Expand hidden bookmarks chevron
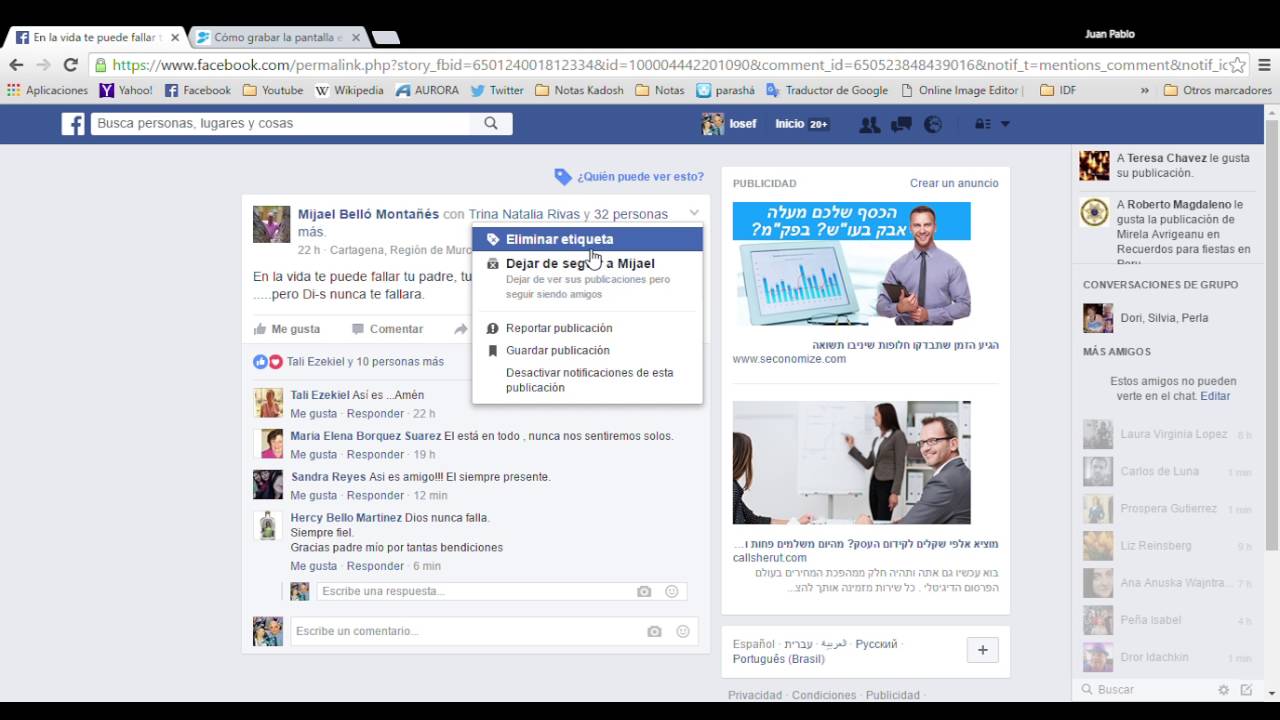The image size is (1280, 720). pos(1145,90)
